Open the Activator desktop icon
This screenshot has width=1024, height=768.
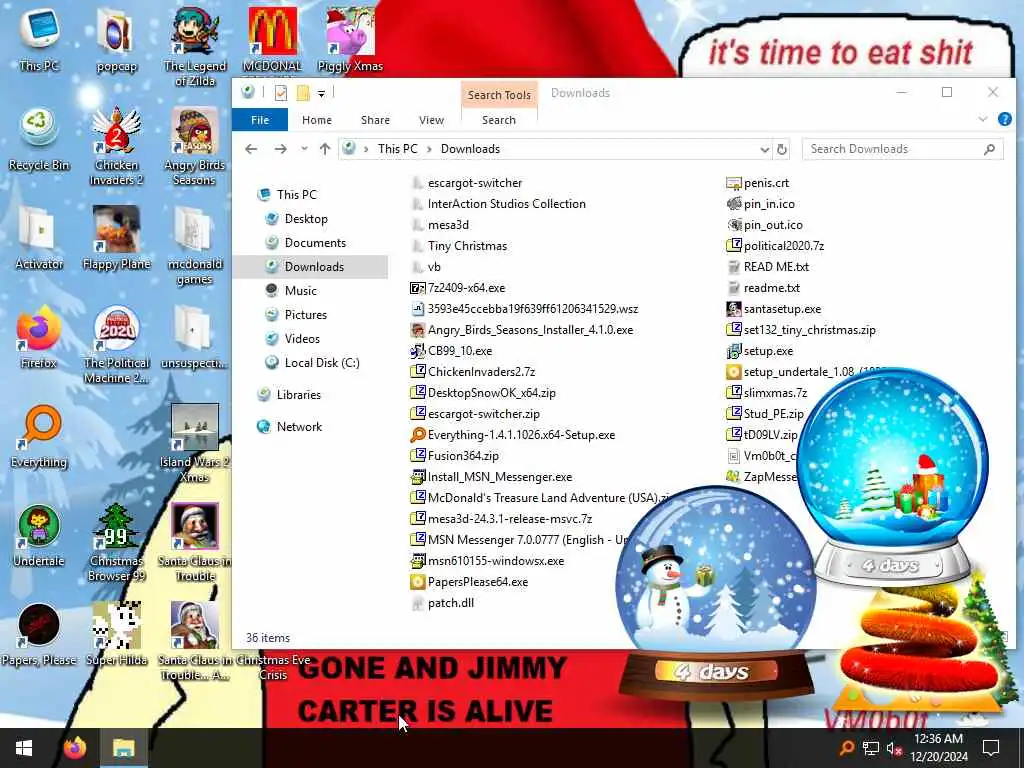pyautogui.click(x=39, y=238)
